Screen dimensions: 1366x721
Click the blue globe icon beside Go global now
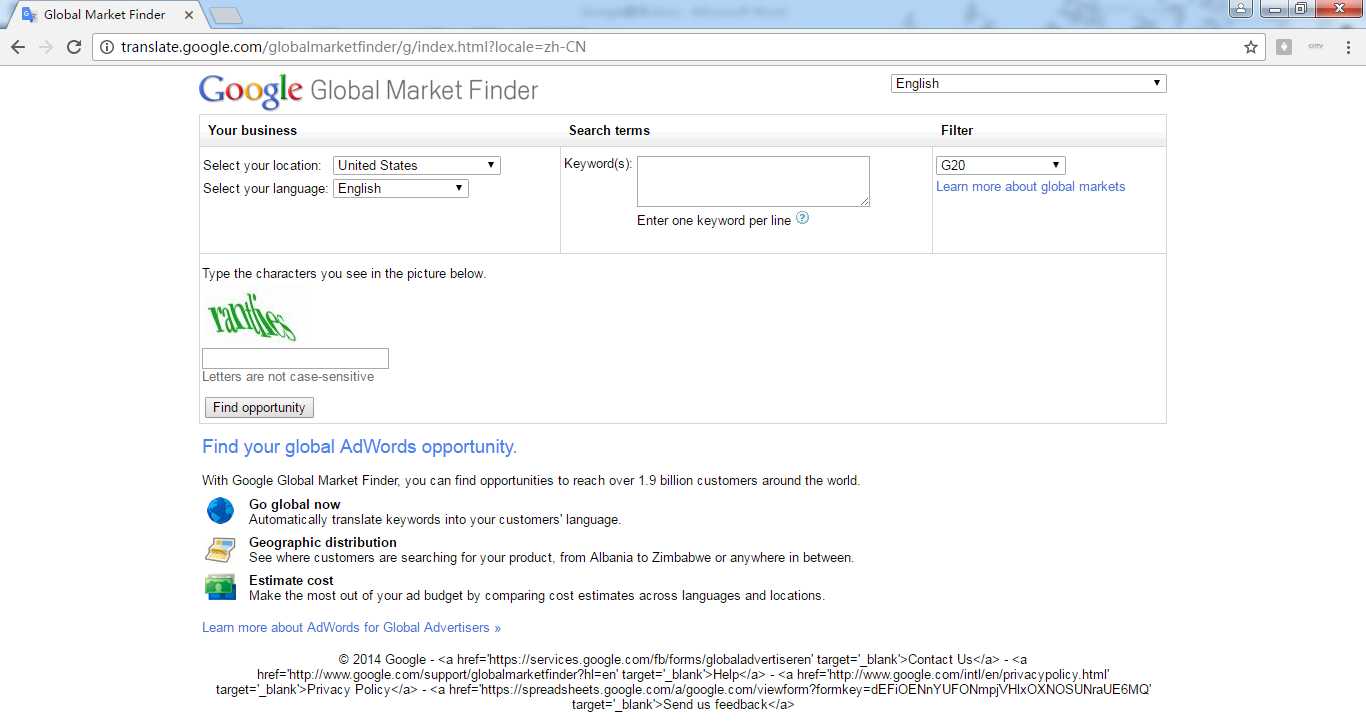click(220, 511)
